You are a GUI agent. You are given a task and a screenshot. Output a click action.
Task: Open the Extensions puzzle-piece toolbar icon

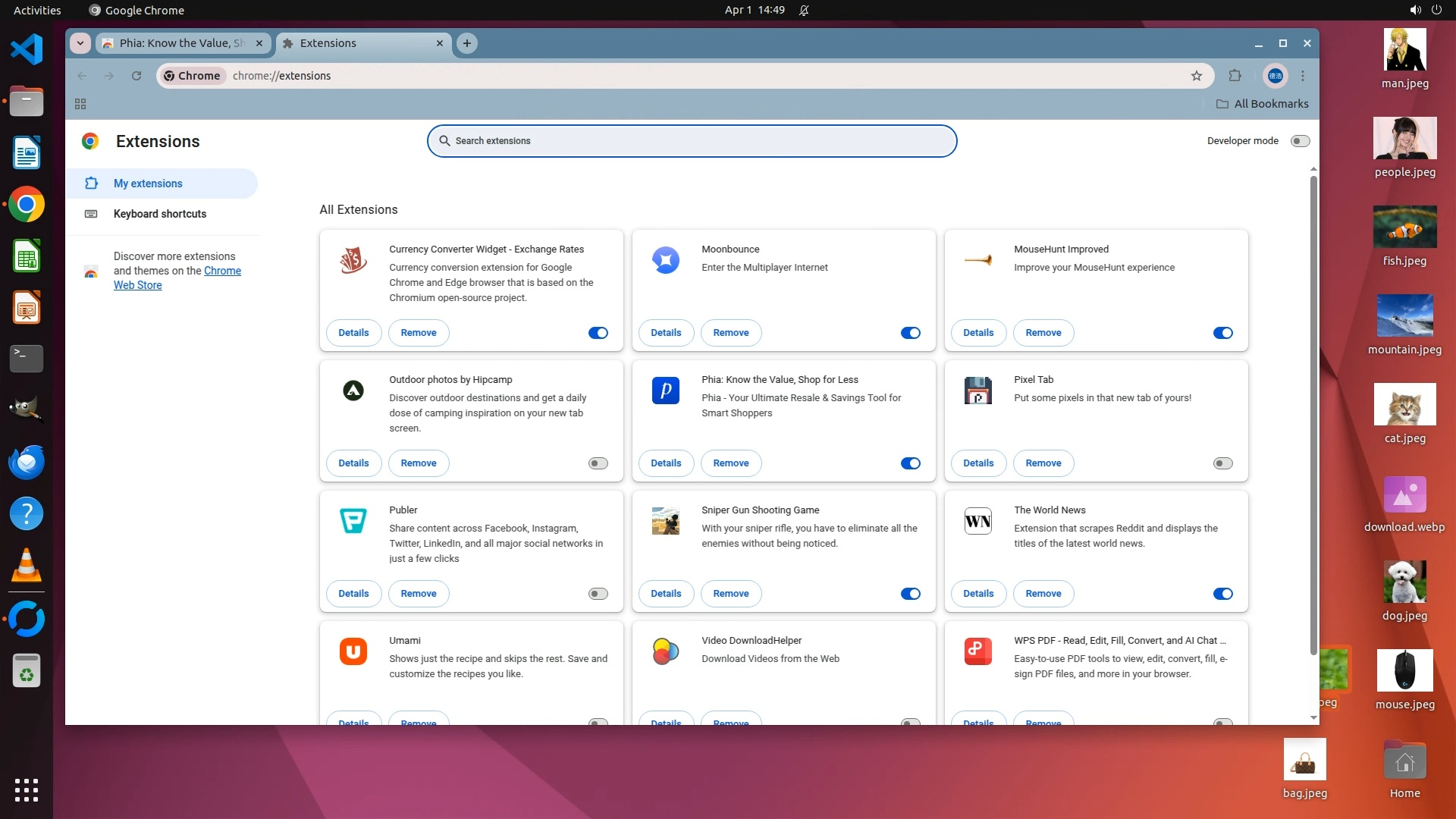tap(1235, 76)
